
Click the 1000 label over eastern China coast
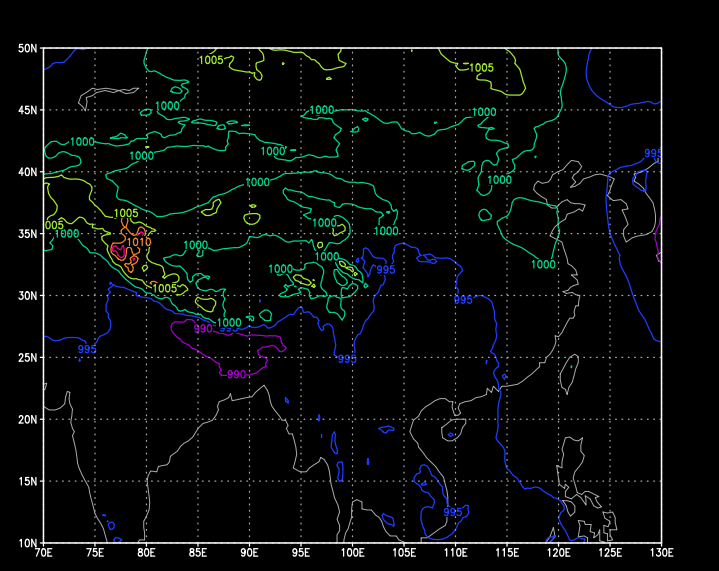click(x=544, y=265)
